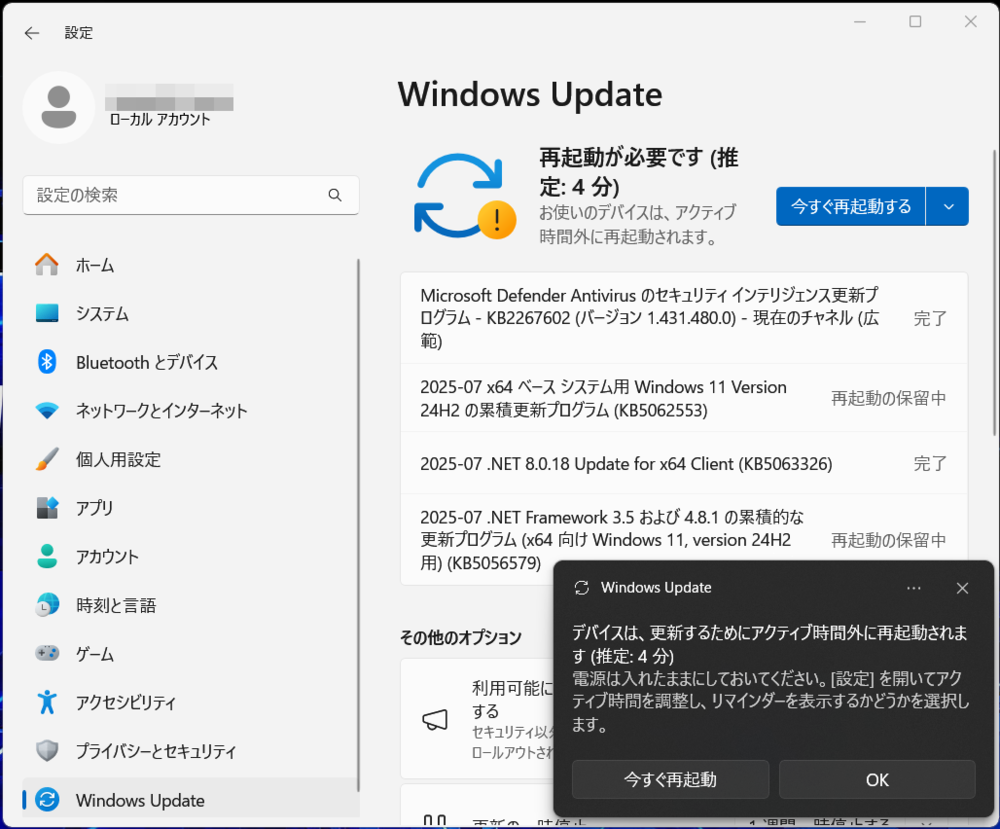Click the sync icon in notification header

coord(582,588)
